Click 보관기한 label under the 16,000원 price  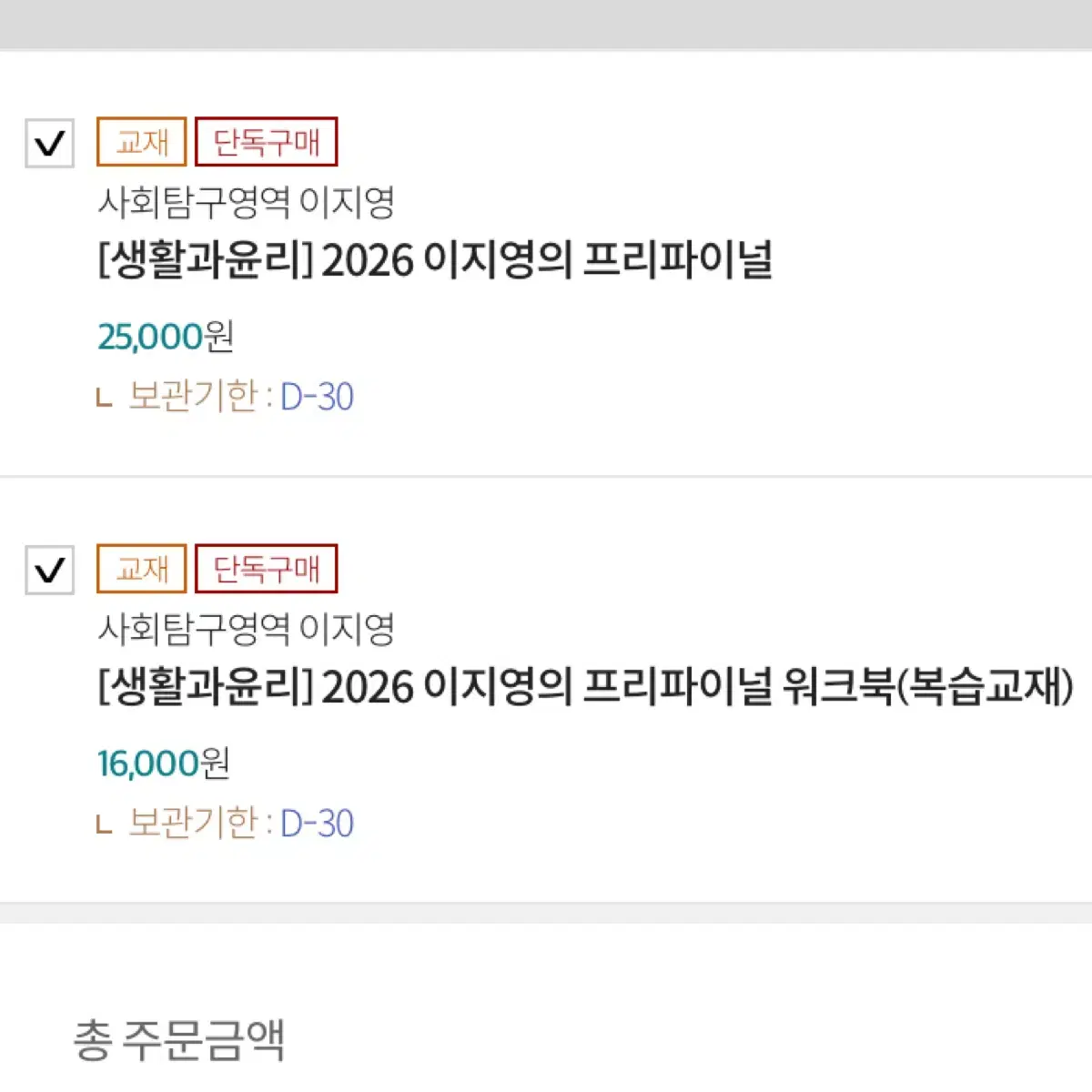(x=193, y=824)
